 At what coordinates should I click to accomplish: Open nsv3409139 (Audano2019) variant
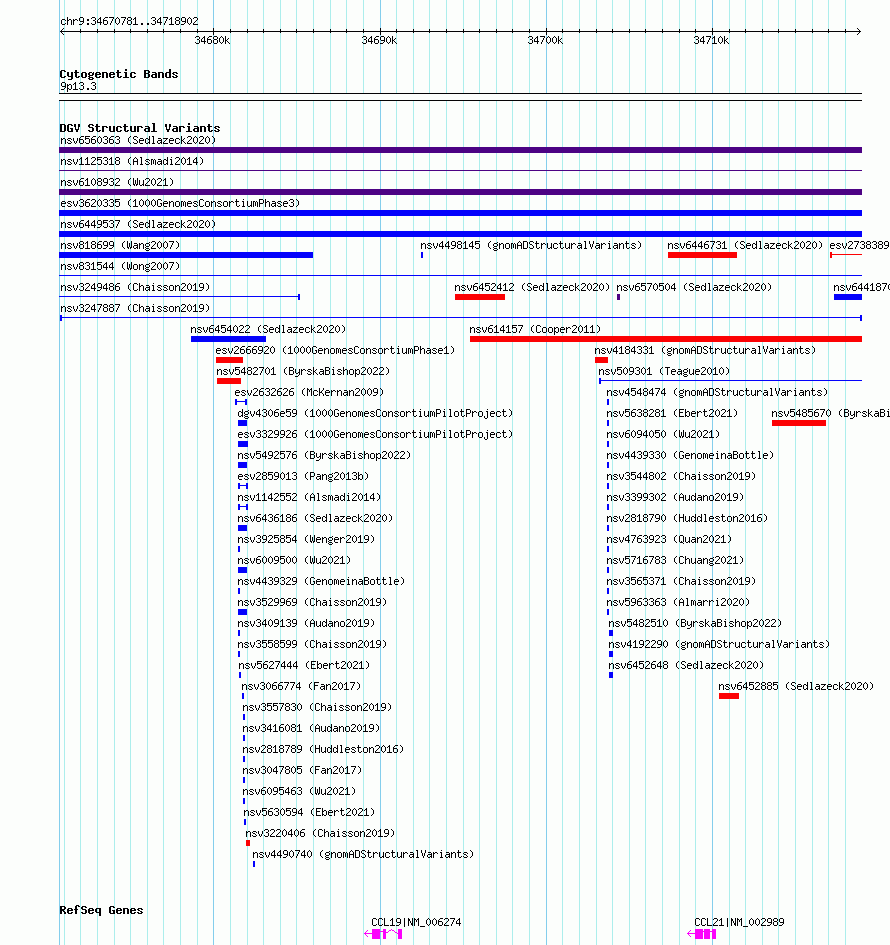click(x=306, y=624)
